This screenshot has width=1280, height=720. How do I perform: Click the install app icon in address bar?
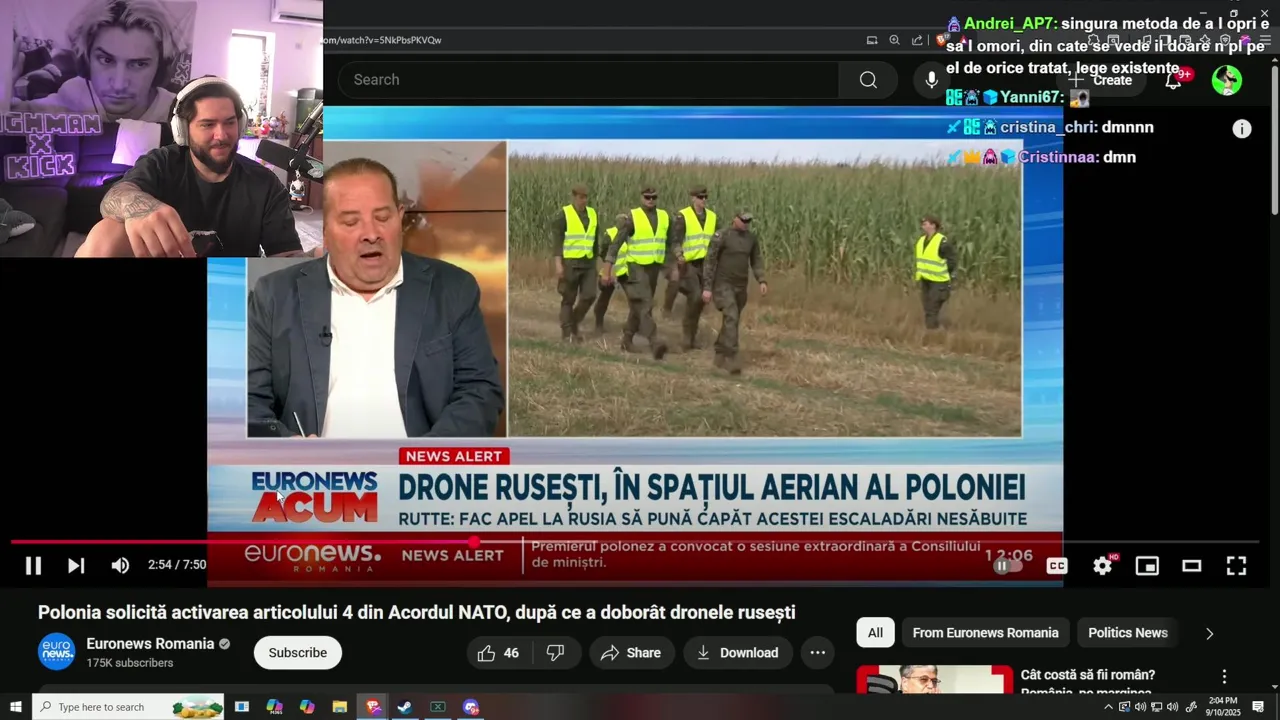tap(871, 40)
